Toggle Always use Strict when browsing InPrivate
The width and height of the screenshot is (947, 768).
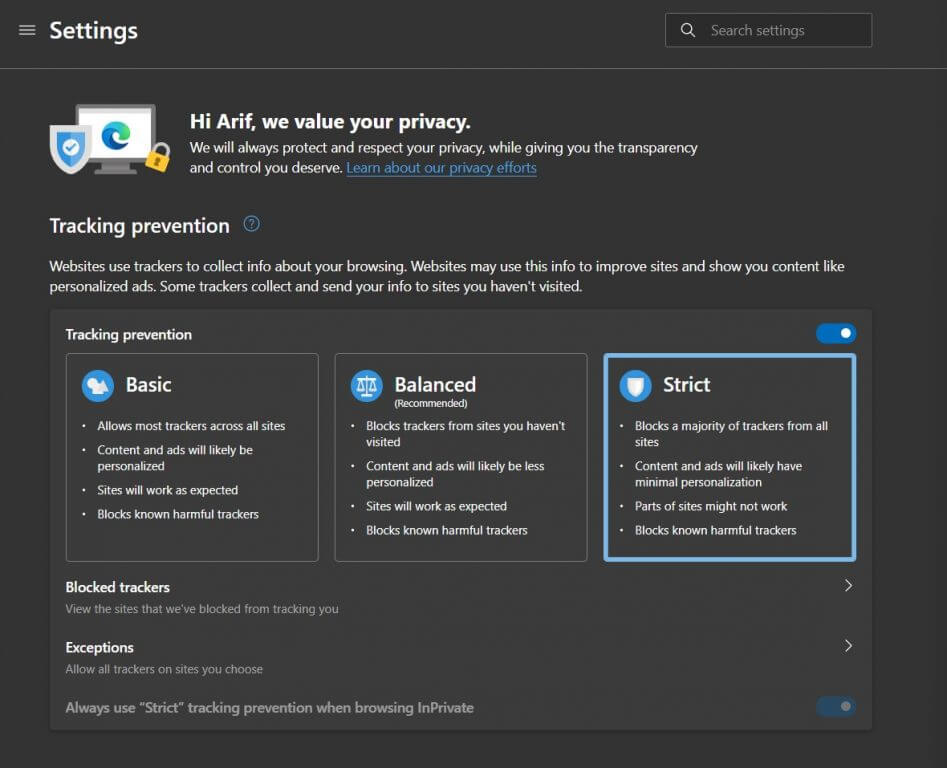click(836, 706)
